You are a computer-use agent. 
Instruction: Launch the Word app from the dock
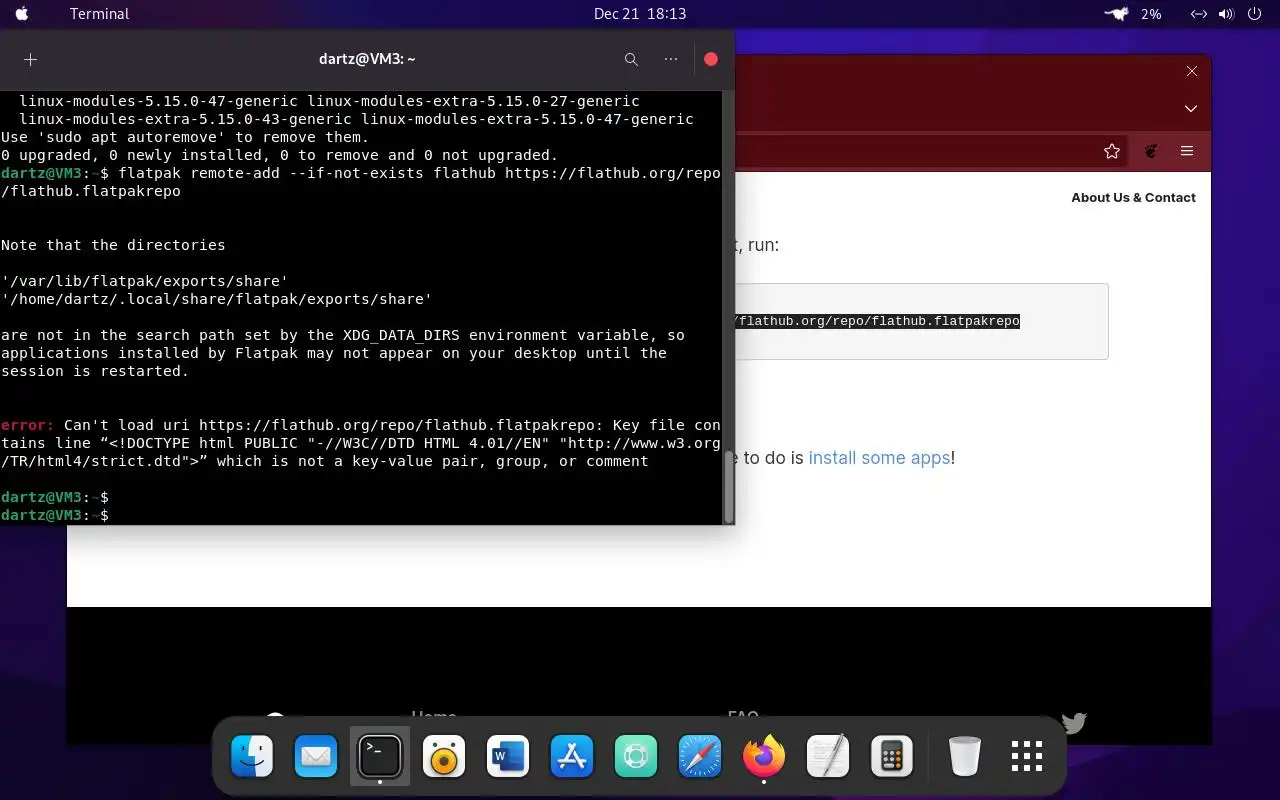[x=508, y=757]
